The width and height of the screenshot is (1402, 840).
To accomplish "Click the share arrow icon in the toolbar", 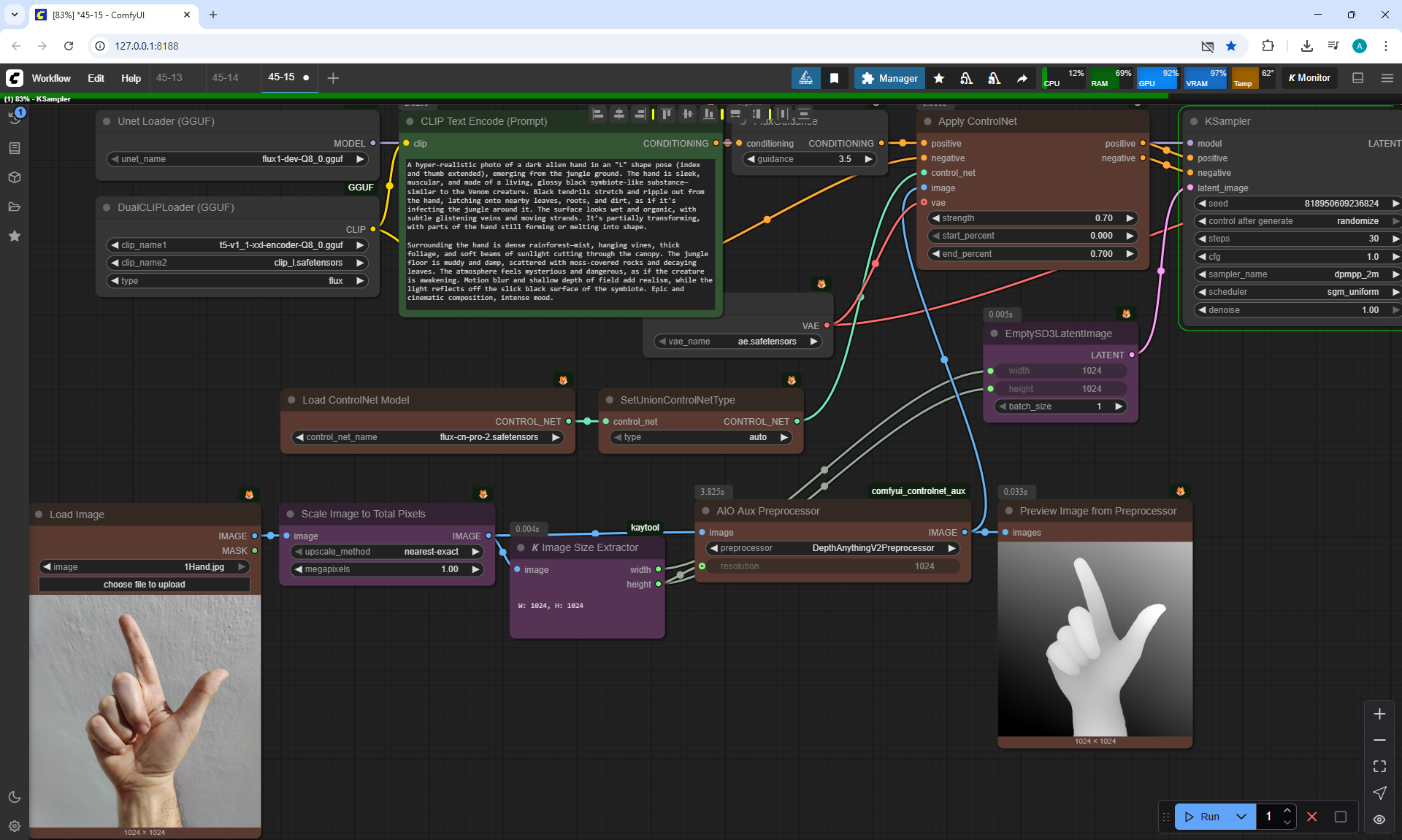I will pos(1022,78).
